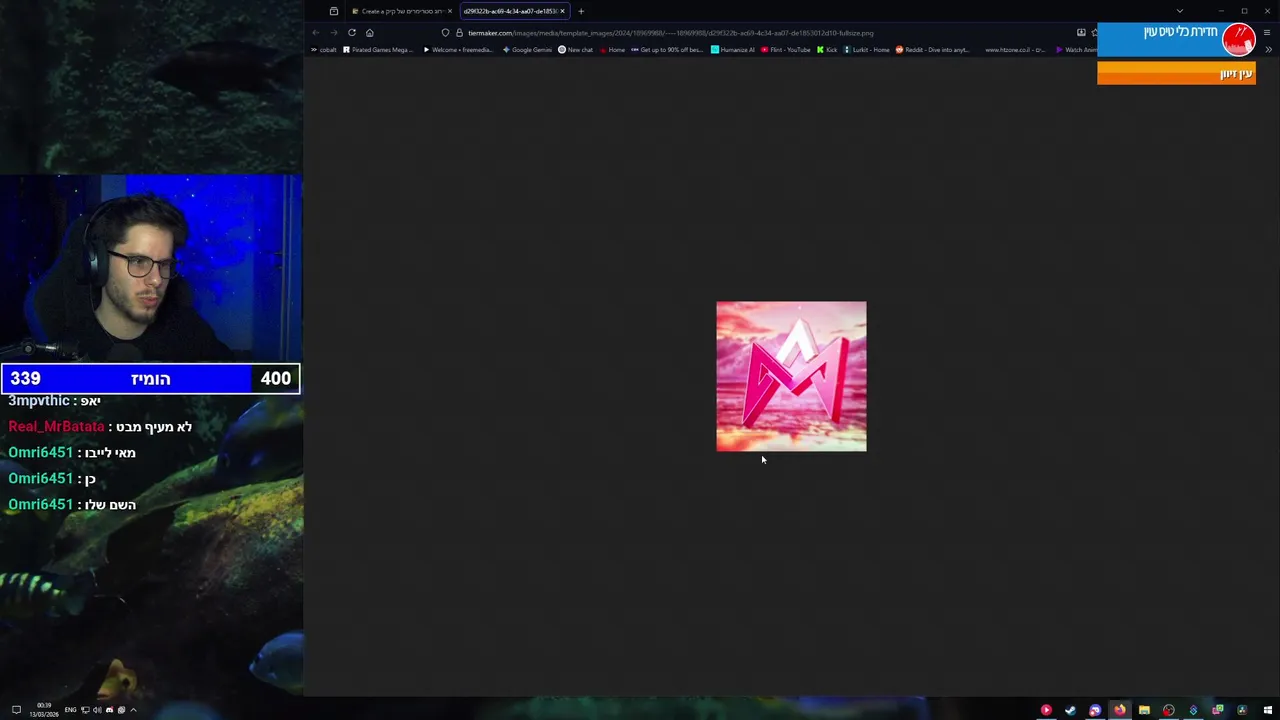
Task: Click the pink M logo image
Action: coord(791,376)
